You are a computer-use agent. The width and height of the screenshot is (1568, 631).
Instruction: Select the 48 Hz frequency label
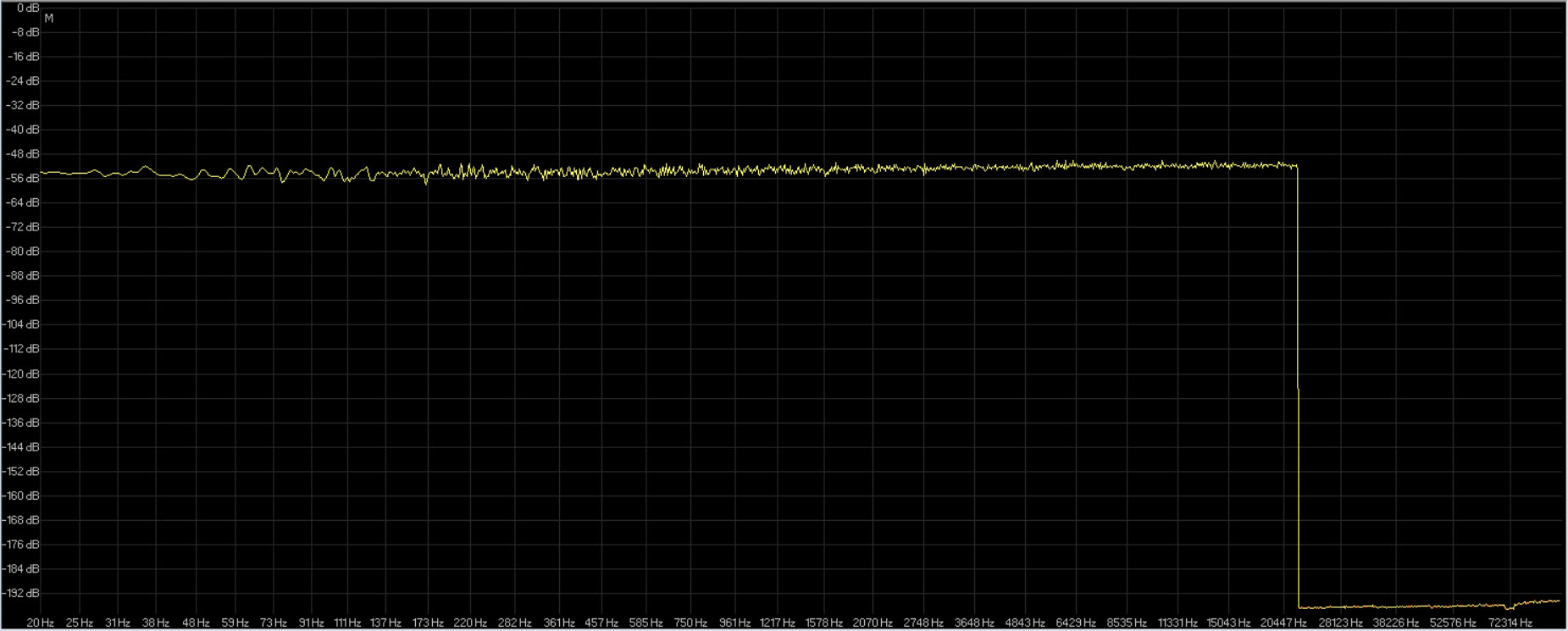coord(196,623)
